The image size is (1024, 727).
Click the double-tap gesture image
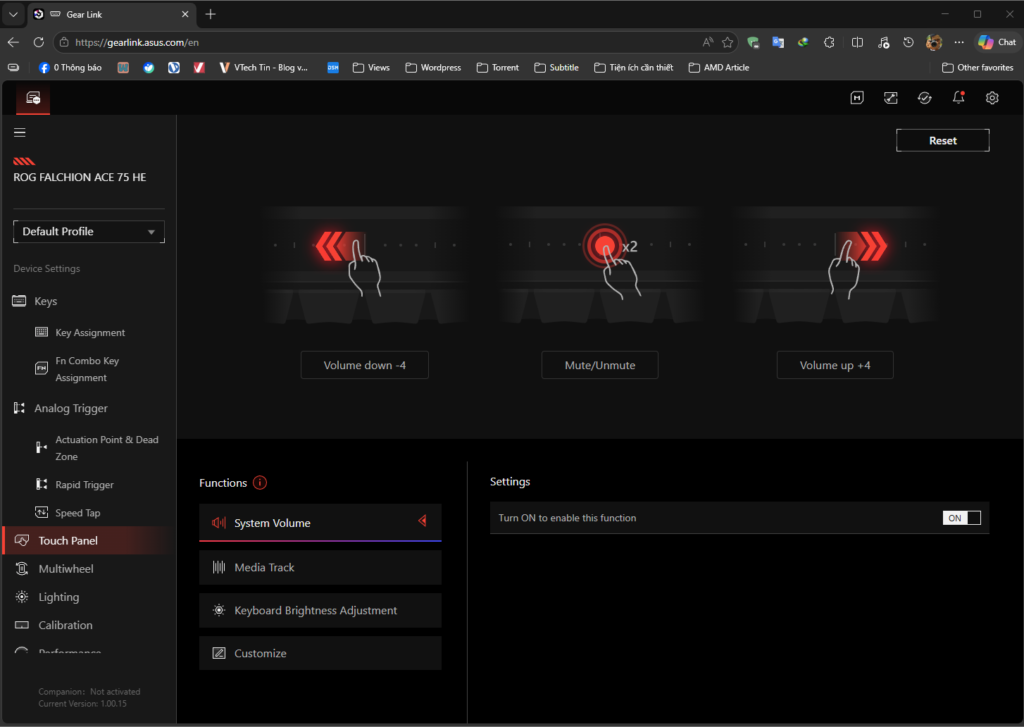point(601,264)
